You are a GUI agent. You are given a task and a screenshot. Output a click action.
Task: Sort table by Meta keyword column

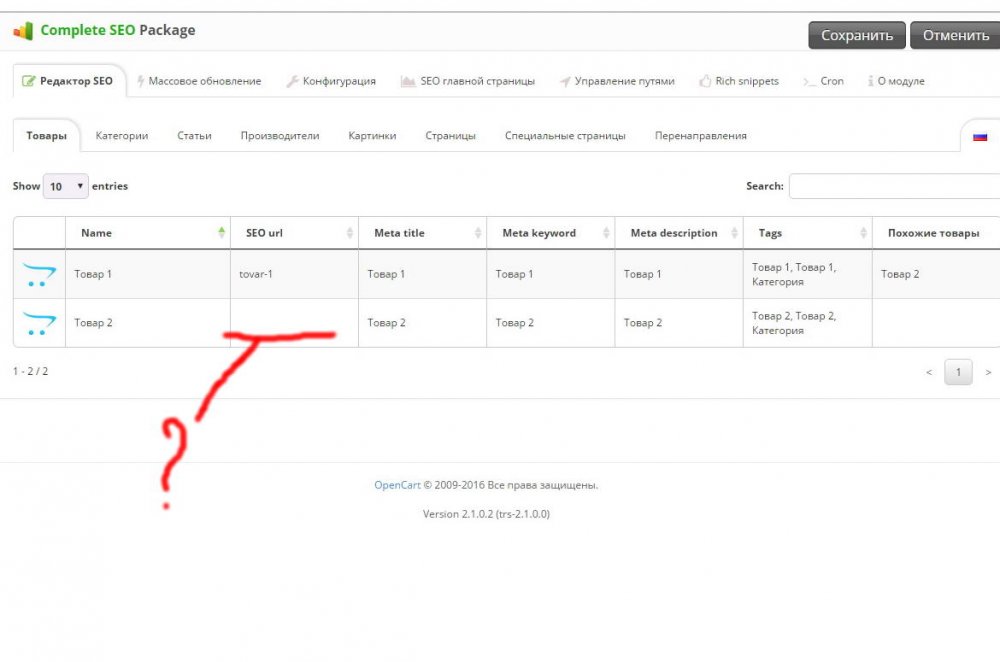coord(551,233)
